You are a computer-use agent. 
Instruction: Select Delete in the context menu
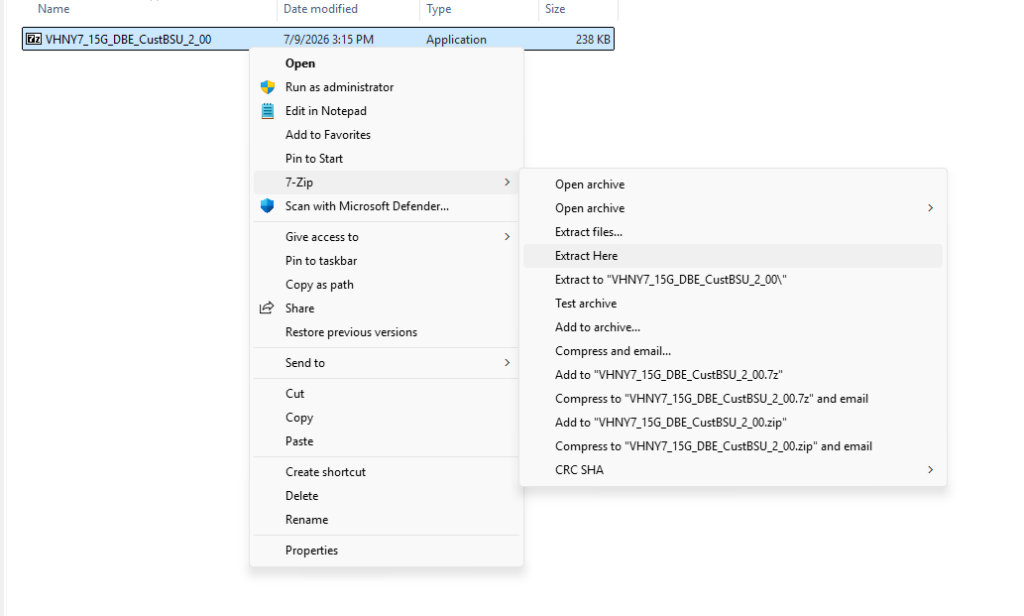pyautogui.click(x=387, y=496)
